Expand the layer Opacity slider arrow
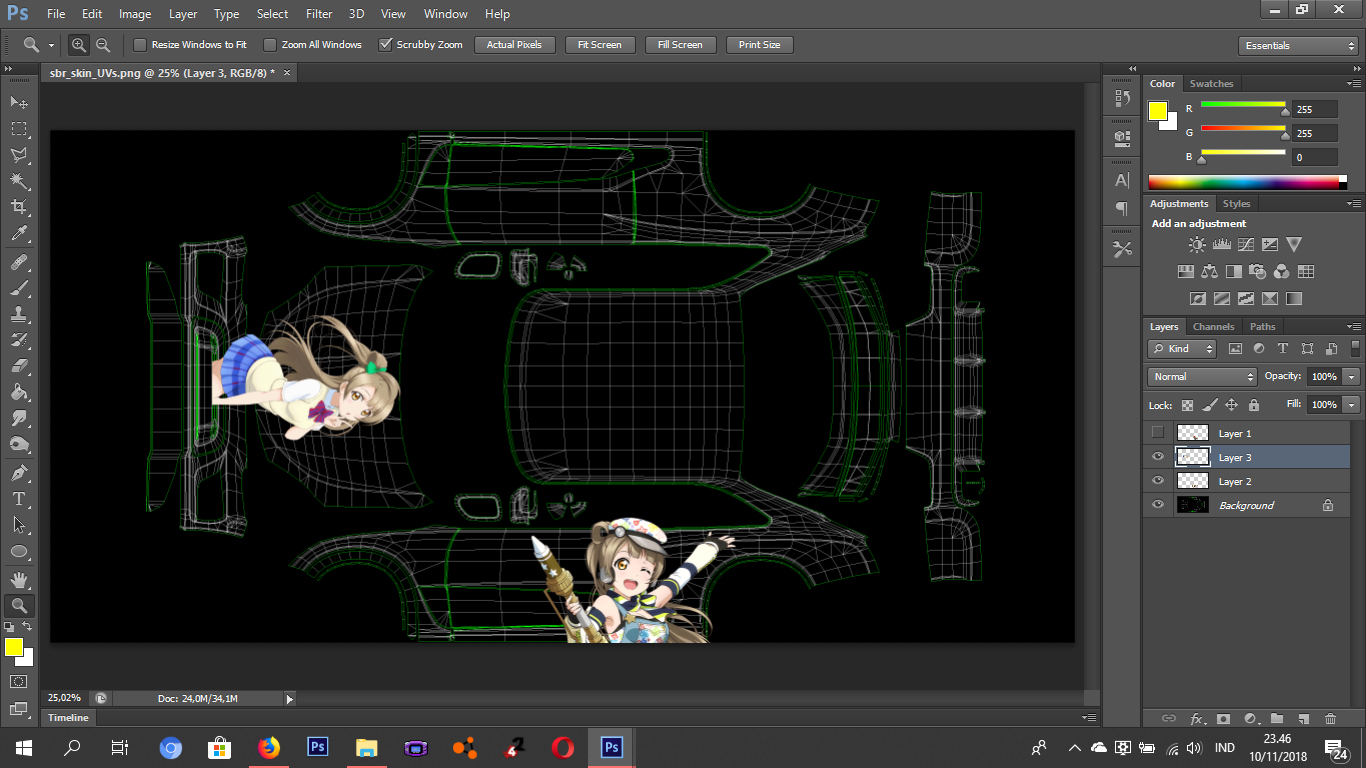 click(x=1352, y=377)
